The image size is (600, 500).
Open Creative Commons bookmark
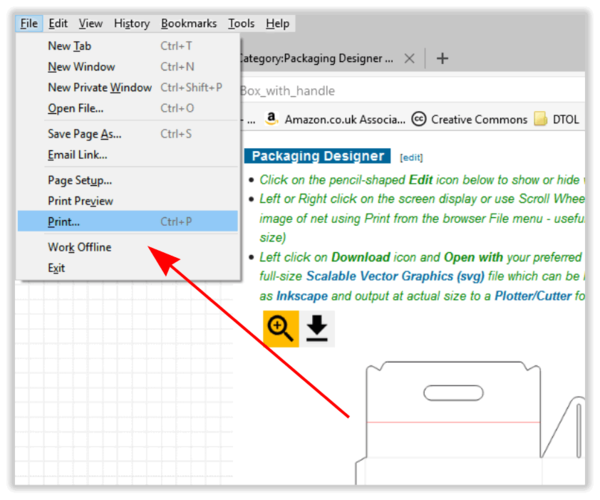(470, 119)
